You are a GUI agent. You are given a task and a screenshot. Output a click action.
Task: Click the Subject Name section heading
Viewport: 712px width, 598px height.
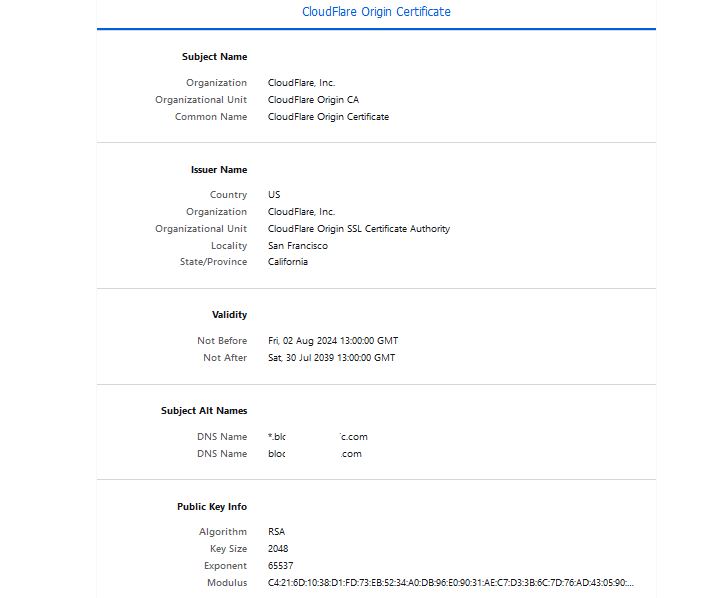[214, 57]
